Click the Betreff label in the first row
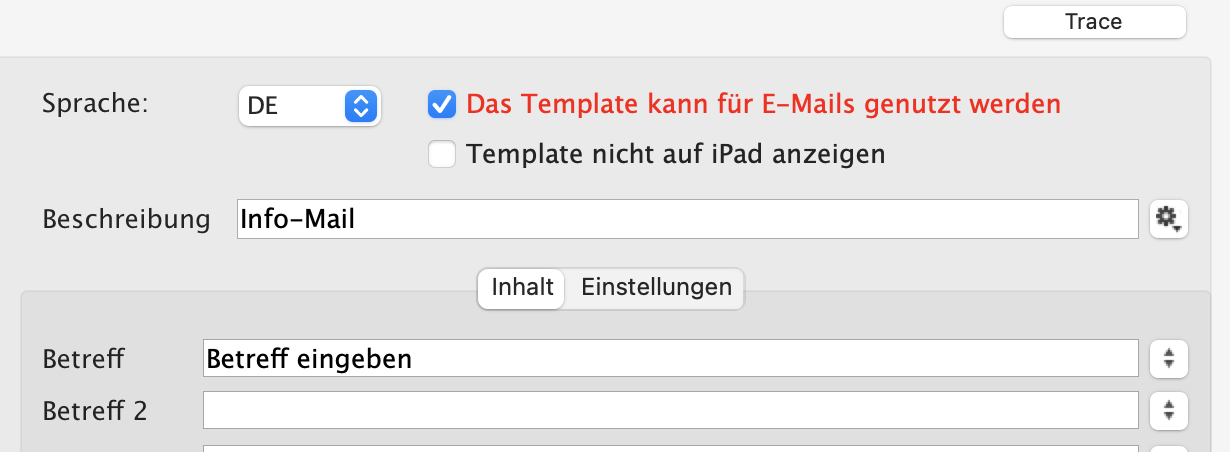The width and height of the screenshot is (1230, 452). (x=86, y=359)
